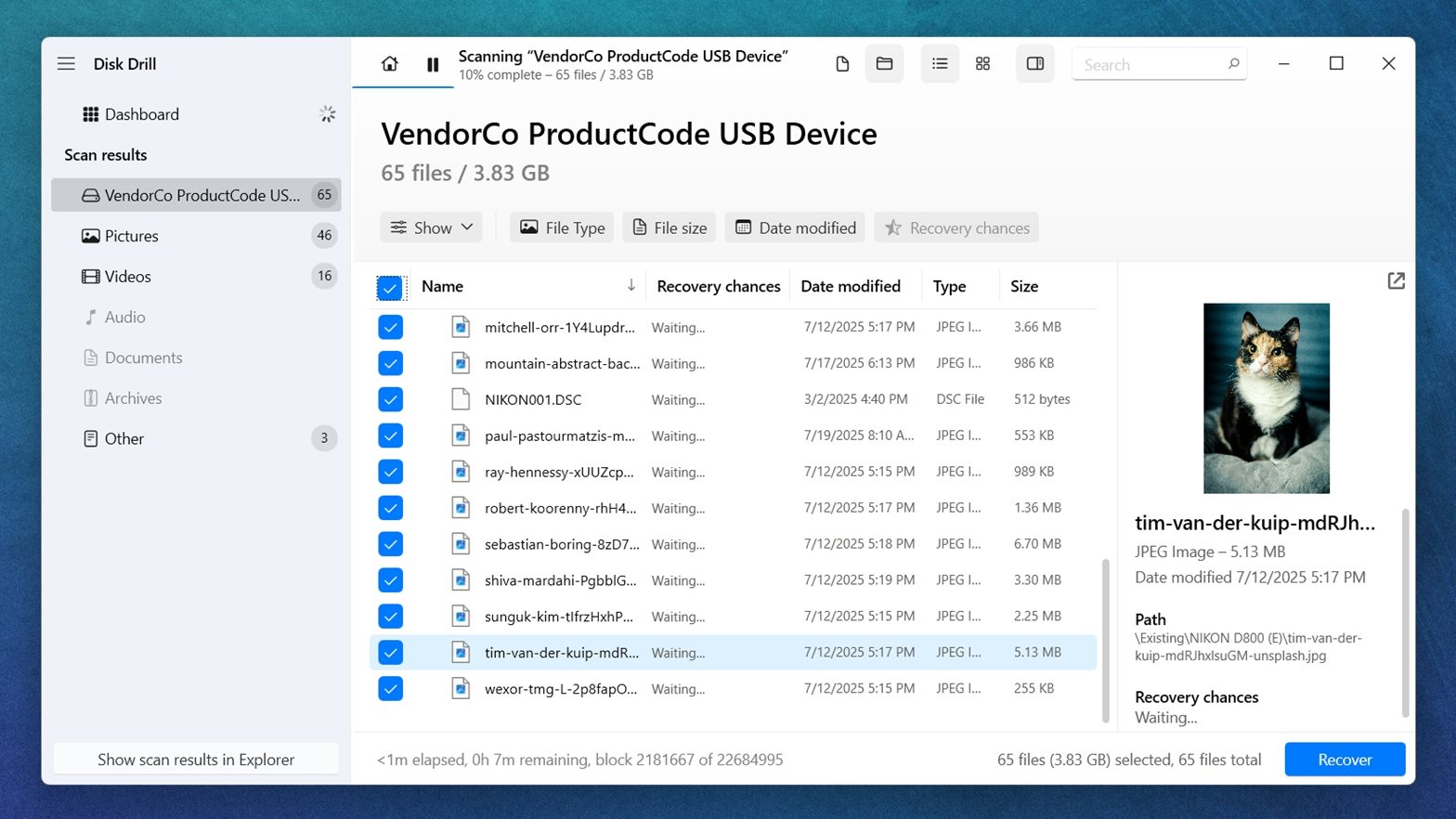Screen dimensions: 1456x819
Task: Toggle the select-all checkbox in header
Action: click(x=391, y=288)
